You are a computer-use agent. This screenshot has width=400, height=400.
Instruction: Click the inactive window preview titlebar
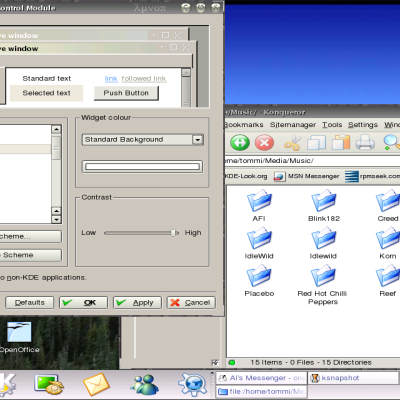[93, 35]
